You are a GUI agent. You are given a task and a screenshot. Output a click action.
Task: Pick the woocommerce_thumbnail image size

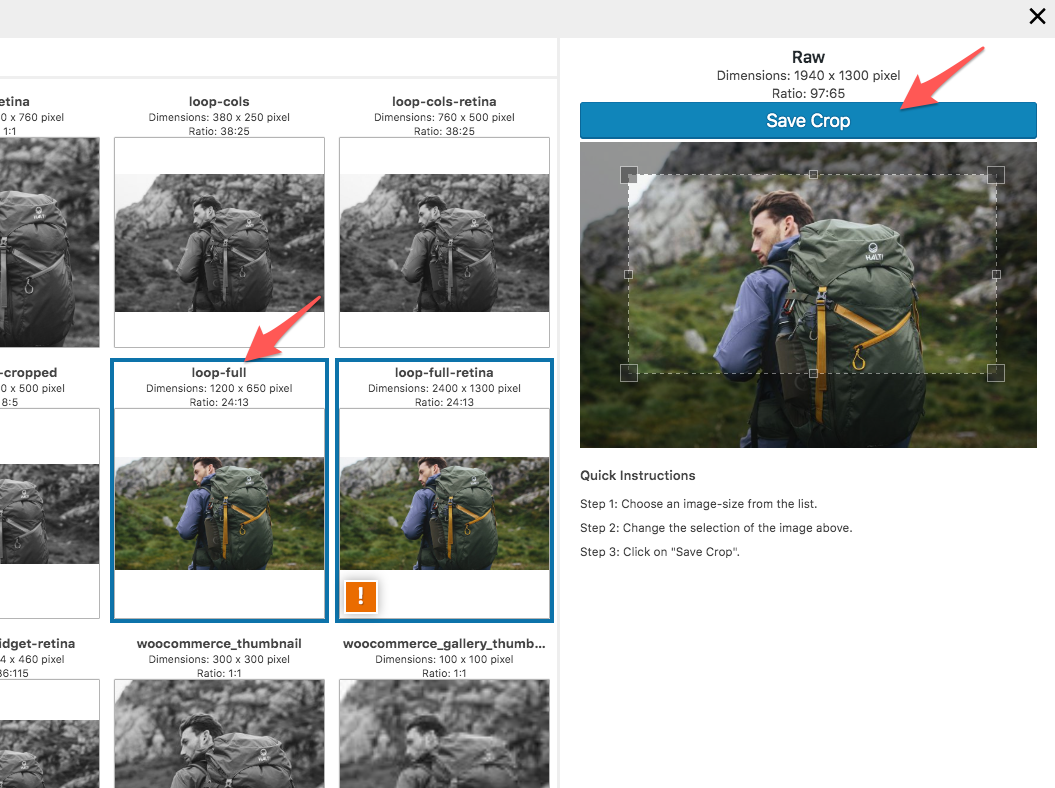tap(219, 733)
